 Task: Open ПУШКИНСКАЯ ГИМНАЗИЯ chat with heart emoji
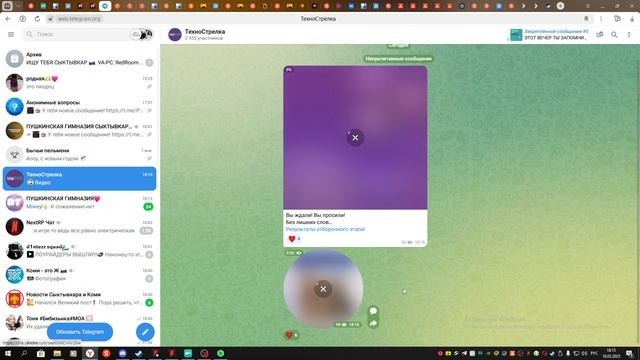[x=80, y=202]
